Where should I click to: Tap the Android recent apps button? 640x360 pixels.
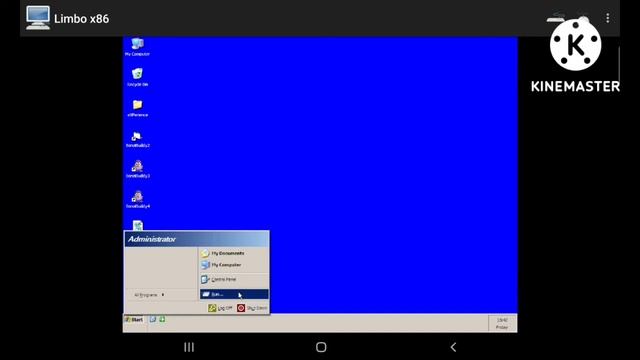(189, 347)
